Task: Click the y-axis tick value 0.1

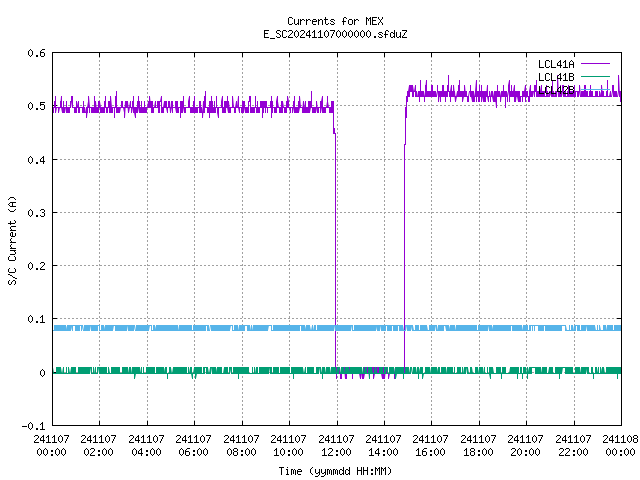Action: 36,319
